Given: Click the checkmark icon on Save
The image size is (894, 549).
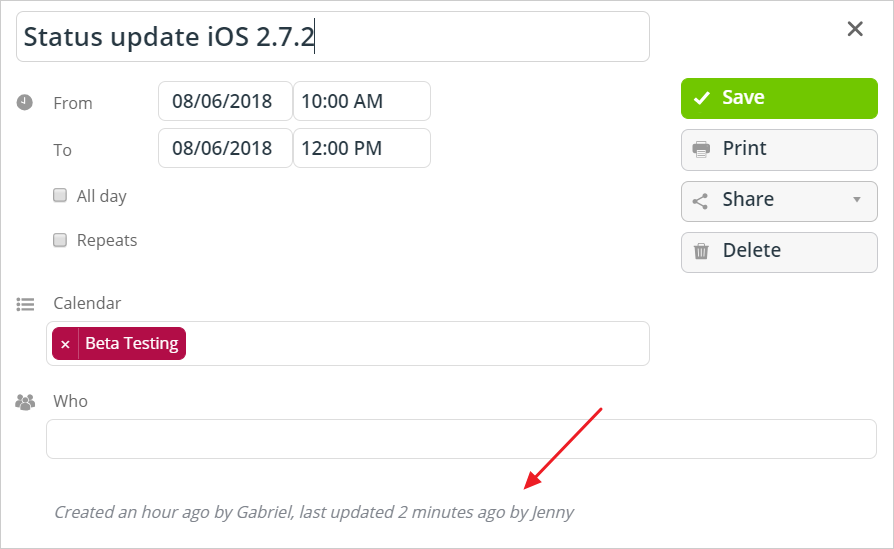Looking at the screenshot, I should (702, 98).
